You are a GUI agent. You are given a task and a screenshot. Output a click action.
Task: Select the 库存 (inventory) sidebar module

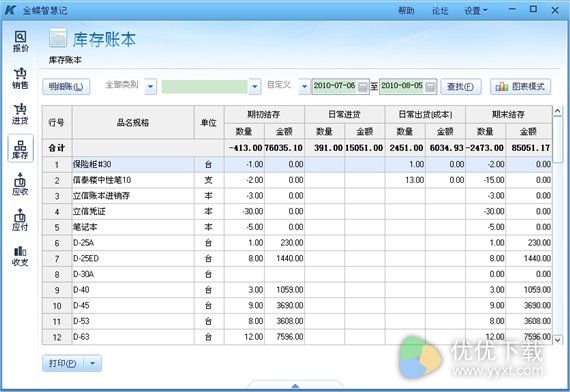(x=20, y=149)
